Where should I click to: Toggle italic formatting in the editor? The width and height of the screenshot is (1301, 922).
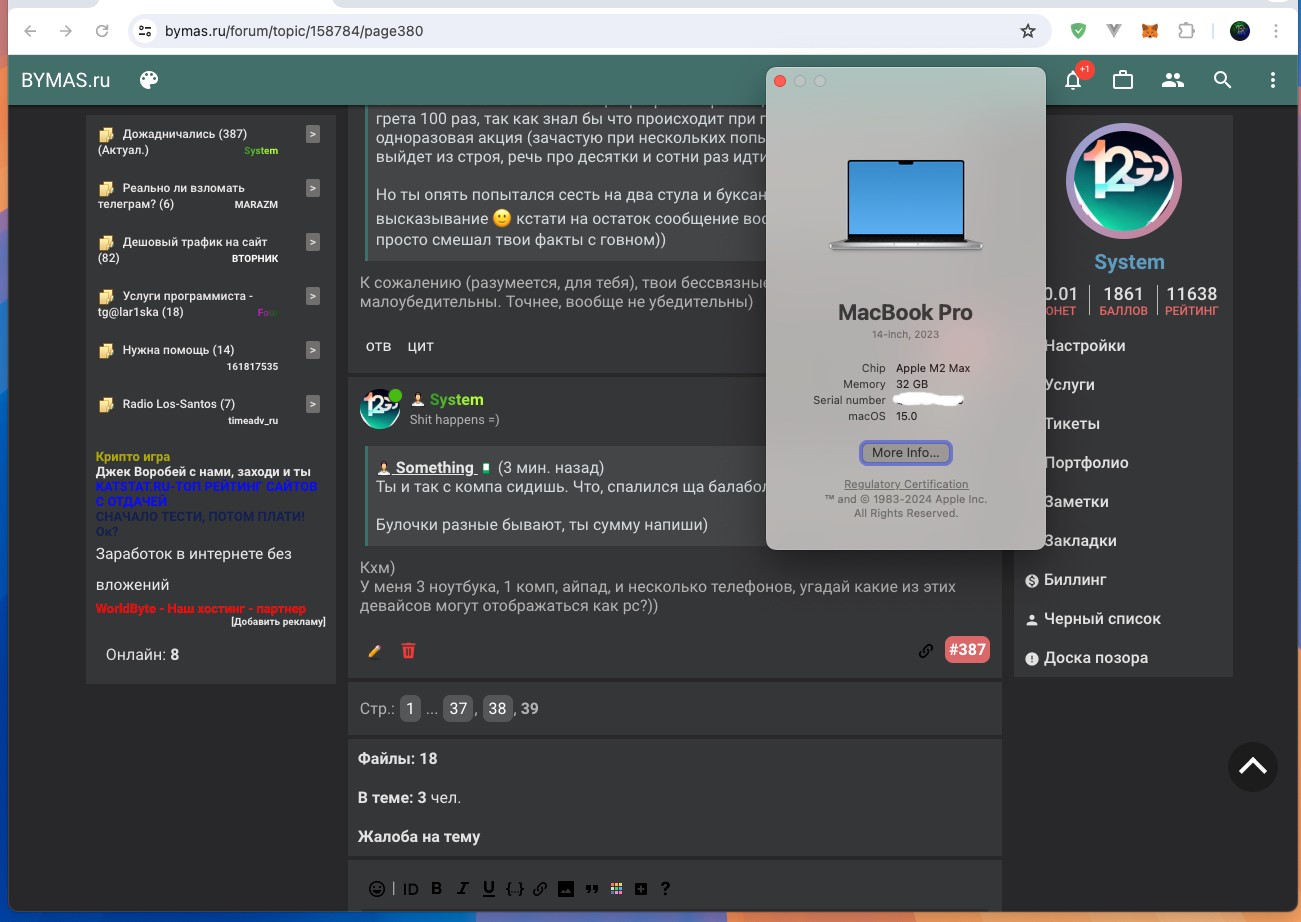pos(462,888)
